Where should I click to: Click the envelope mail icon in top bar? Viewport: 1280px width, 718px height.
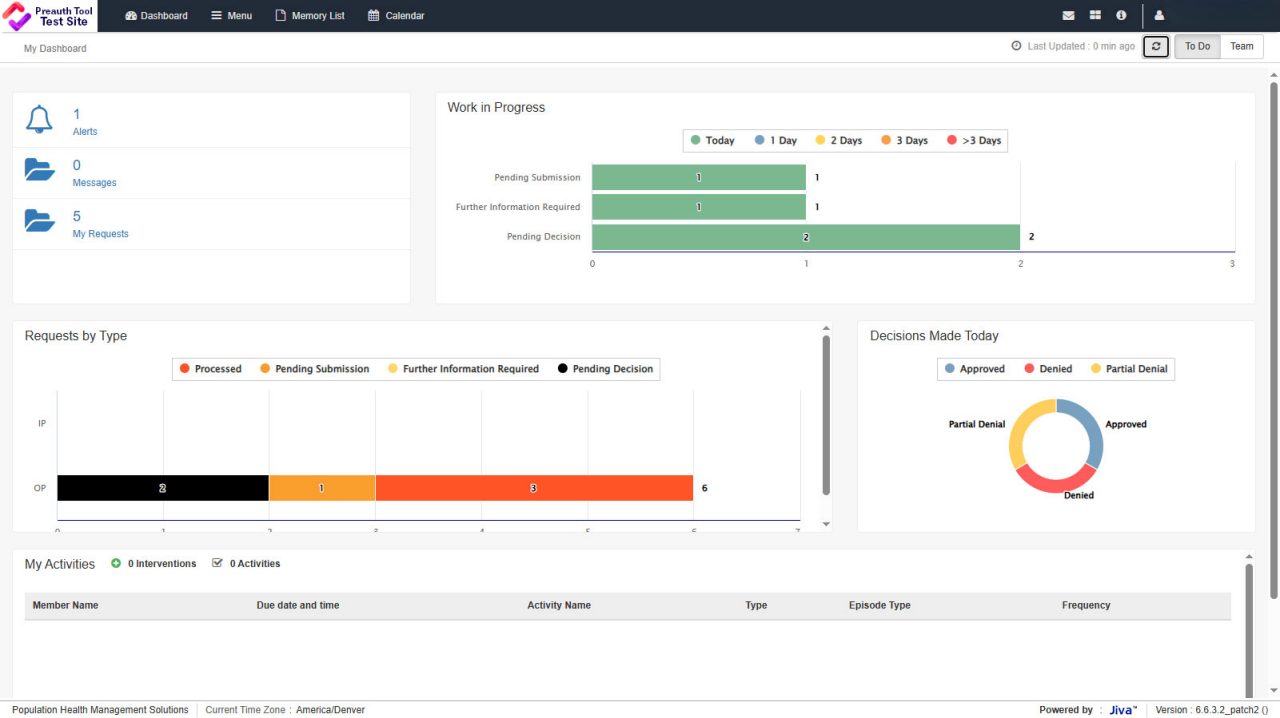pos(1068,15)
